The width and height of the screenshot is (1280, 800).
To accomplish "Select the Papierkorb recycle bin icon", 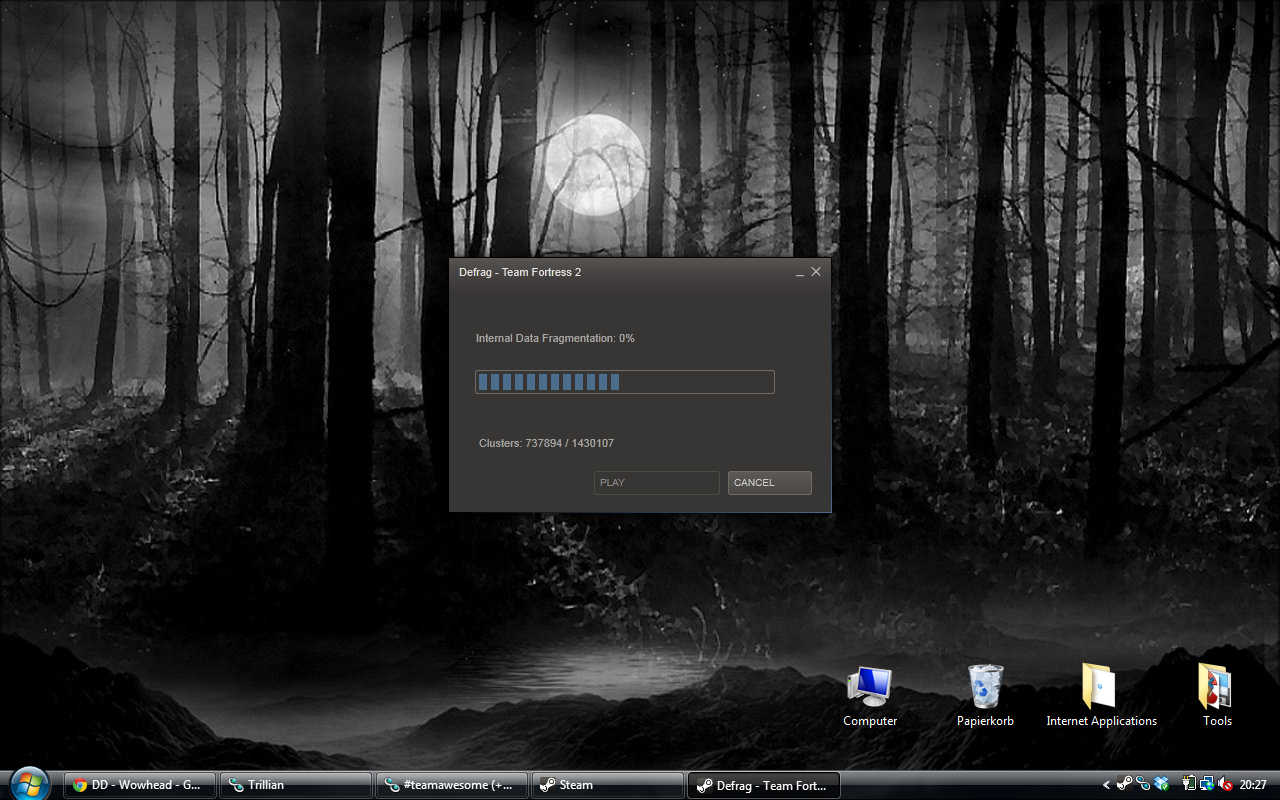I will point(985,696).
